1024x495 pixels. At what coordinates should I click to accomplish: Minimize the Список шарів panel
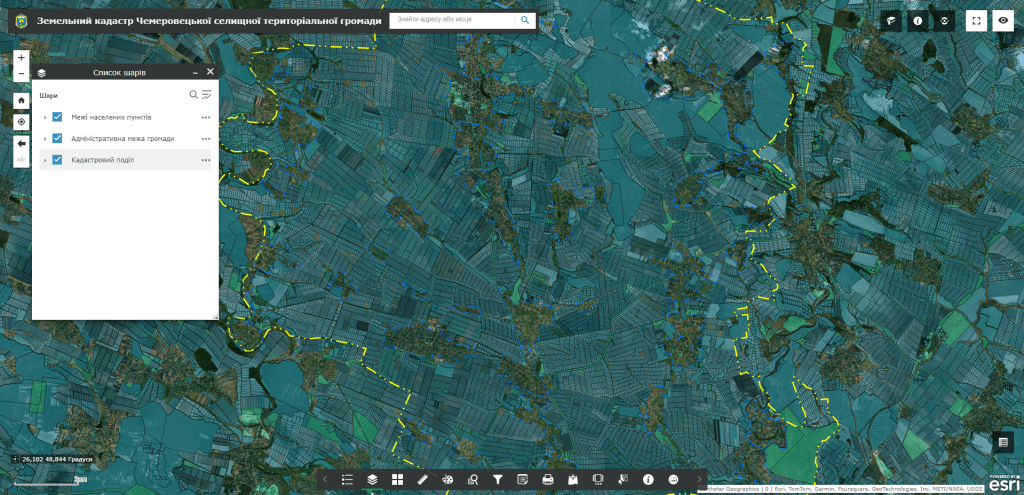(195, 72)
